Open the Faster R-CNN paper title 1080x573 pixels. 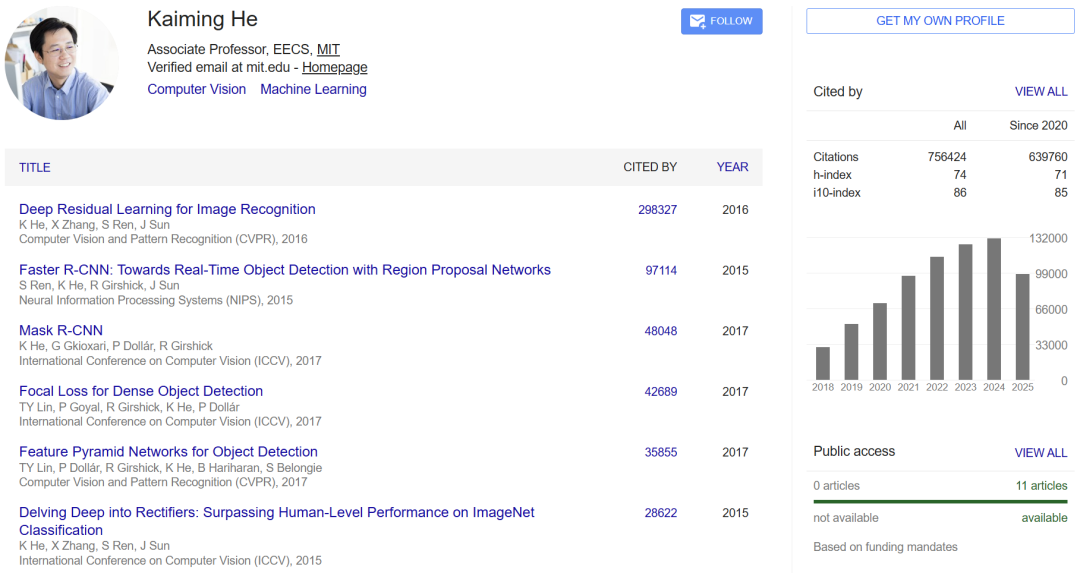(x=285, y=270)
